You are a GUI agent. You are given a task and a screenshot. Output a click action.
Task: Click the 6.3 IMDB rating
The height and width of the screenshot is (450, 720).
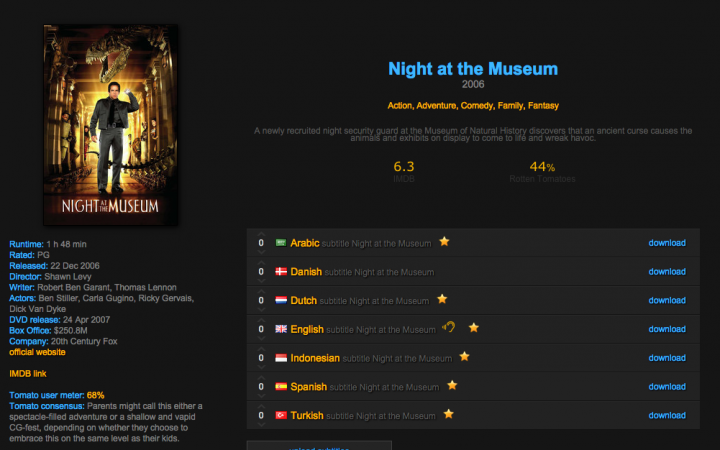(404, 166)
